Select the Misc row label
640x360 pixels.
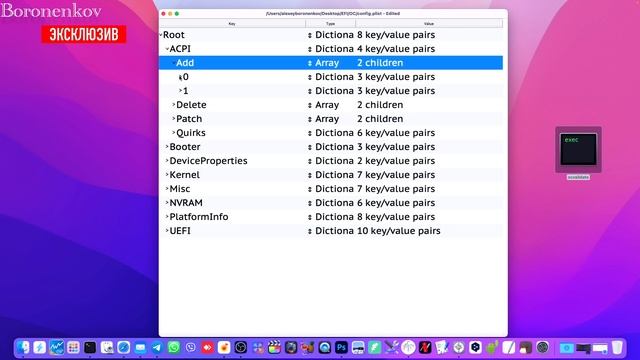pos(180,189)
